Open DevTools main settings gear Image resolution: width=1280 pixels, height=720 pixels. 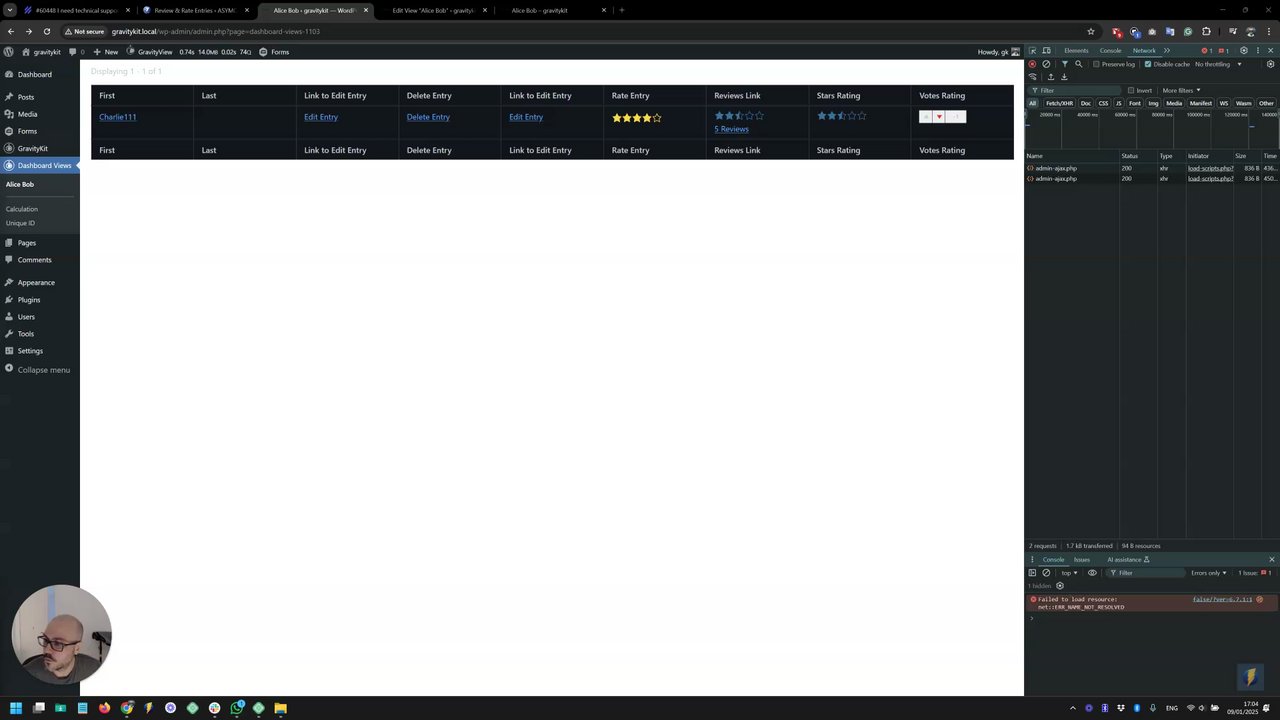pyautogui.click(x=1244, y=50)
